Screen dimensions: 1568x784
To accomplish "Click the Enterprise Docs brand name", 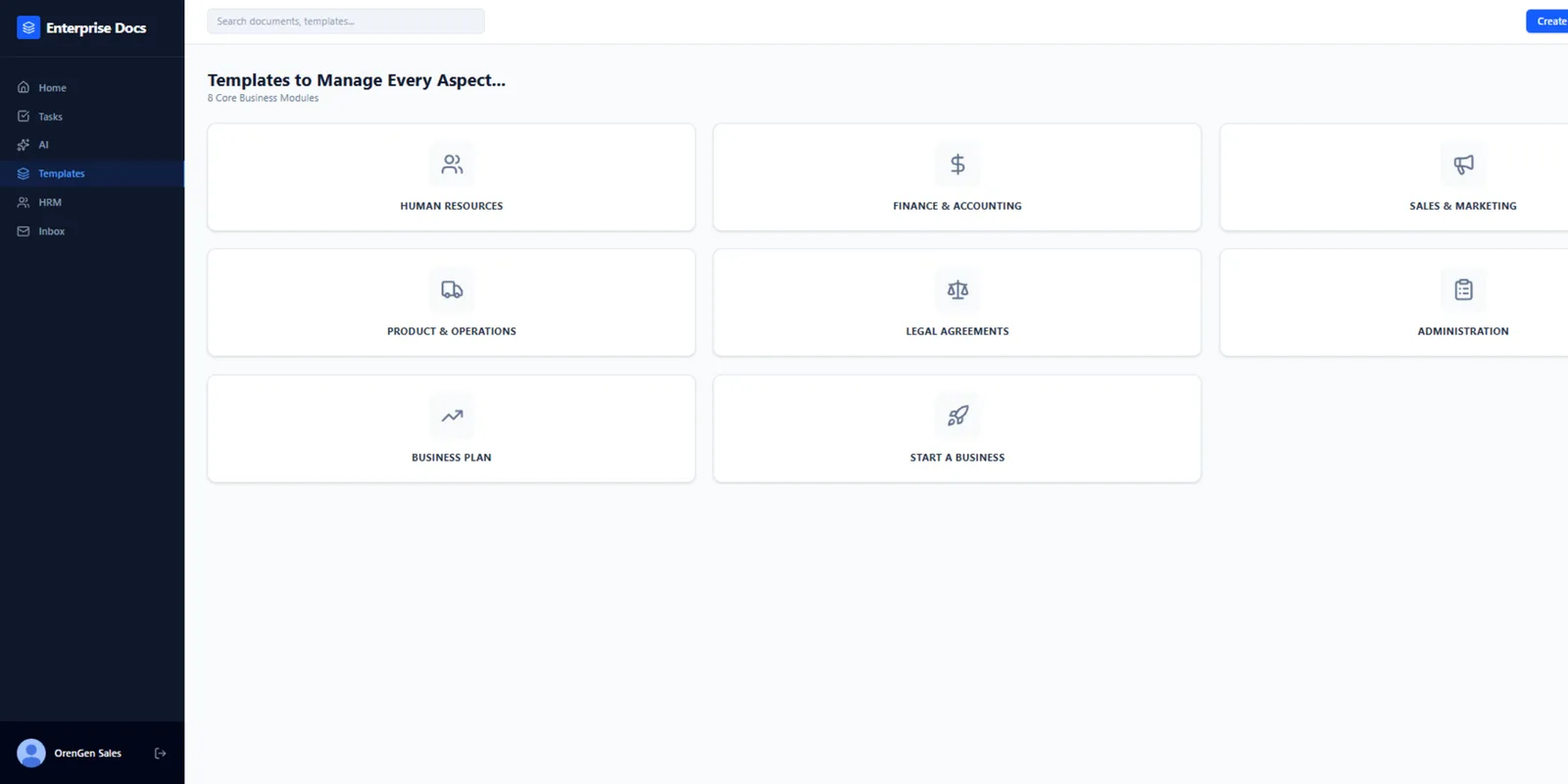I will coord(96,27).
